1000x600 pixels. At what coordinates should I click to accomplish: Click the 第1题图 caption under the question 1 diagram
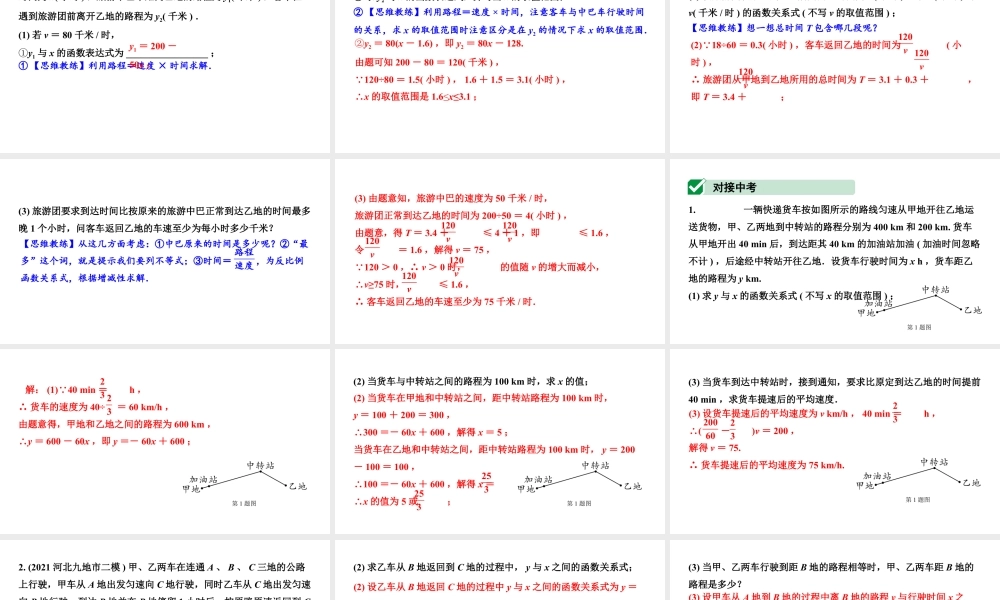(919, 327)
